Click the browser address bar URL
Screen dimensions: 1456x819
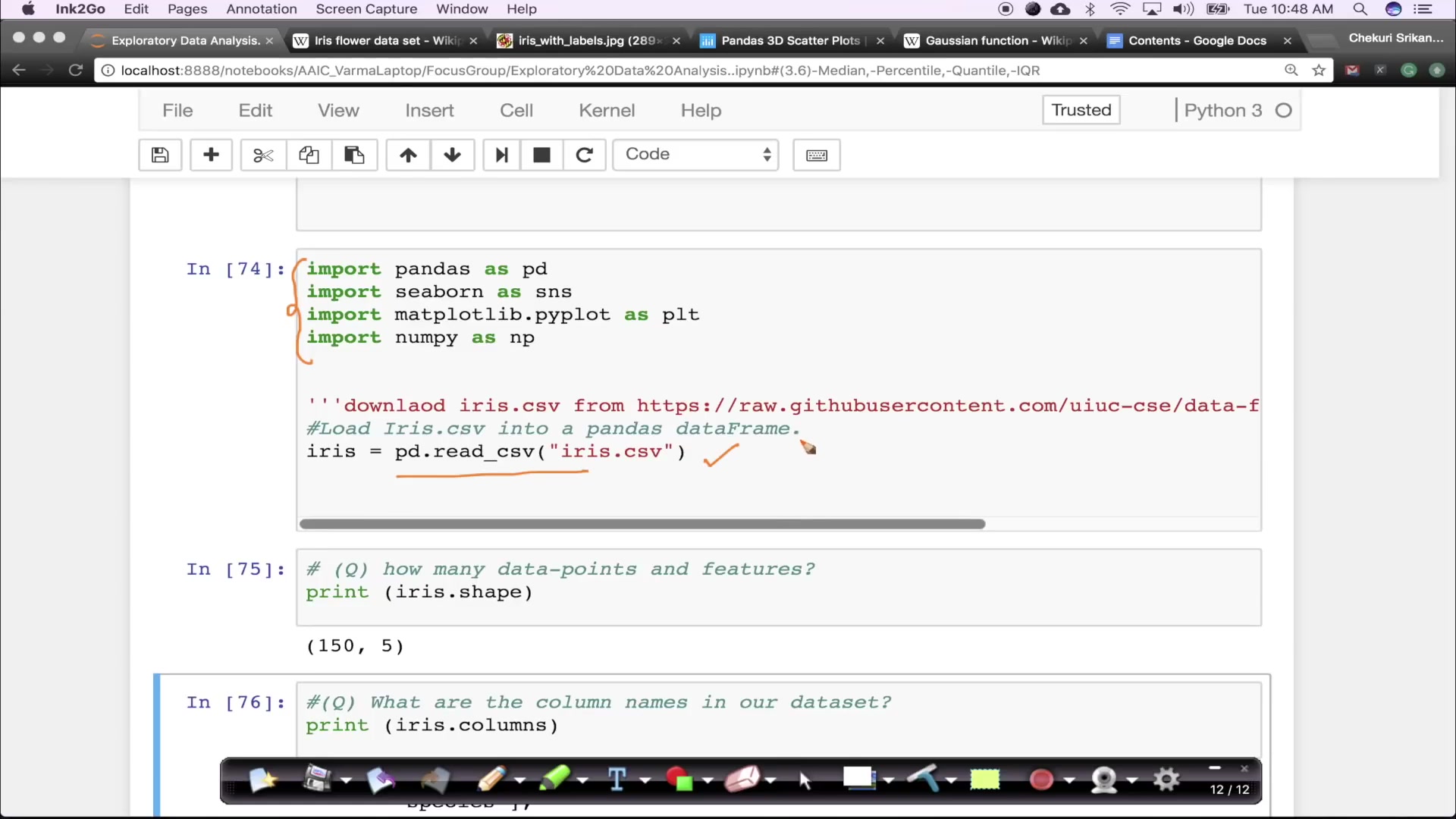tap(580, 71)
